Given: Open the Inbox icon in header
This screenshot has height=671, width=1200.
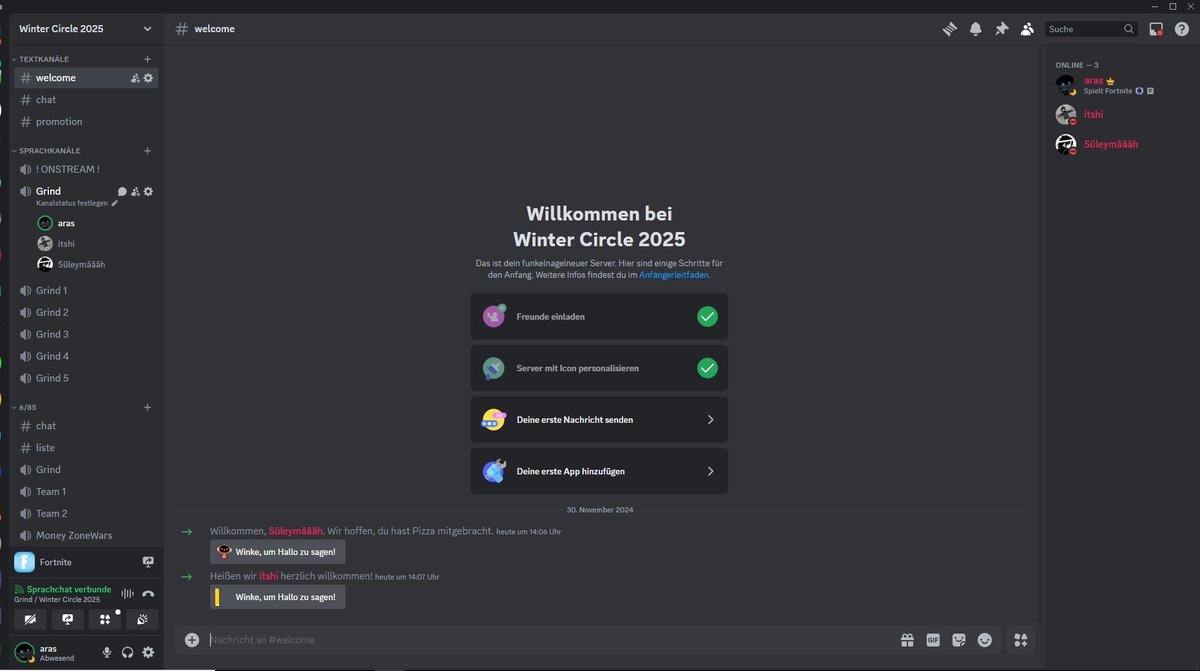Looking at the screenshot, I should coord(1156,29).
